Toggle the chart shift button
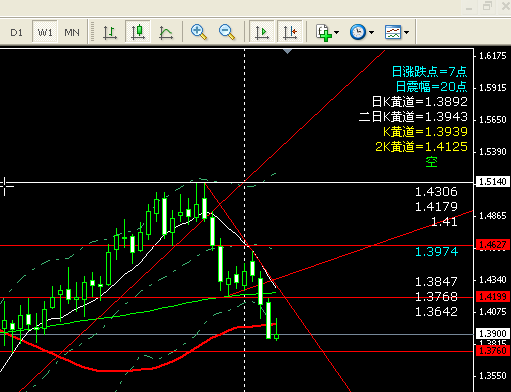Screen dimensions: 511x392 click(x=290, y=32)
